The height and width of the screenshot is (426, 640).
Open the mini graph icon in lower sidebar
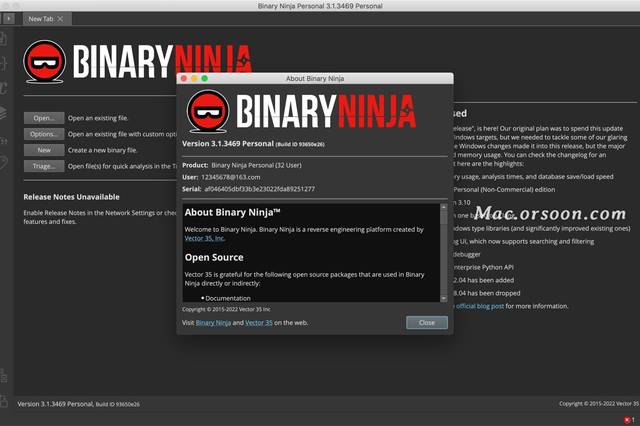click(x=4, y=376)
